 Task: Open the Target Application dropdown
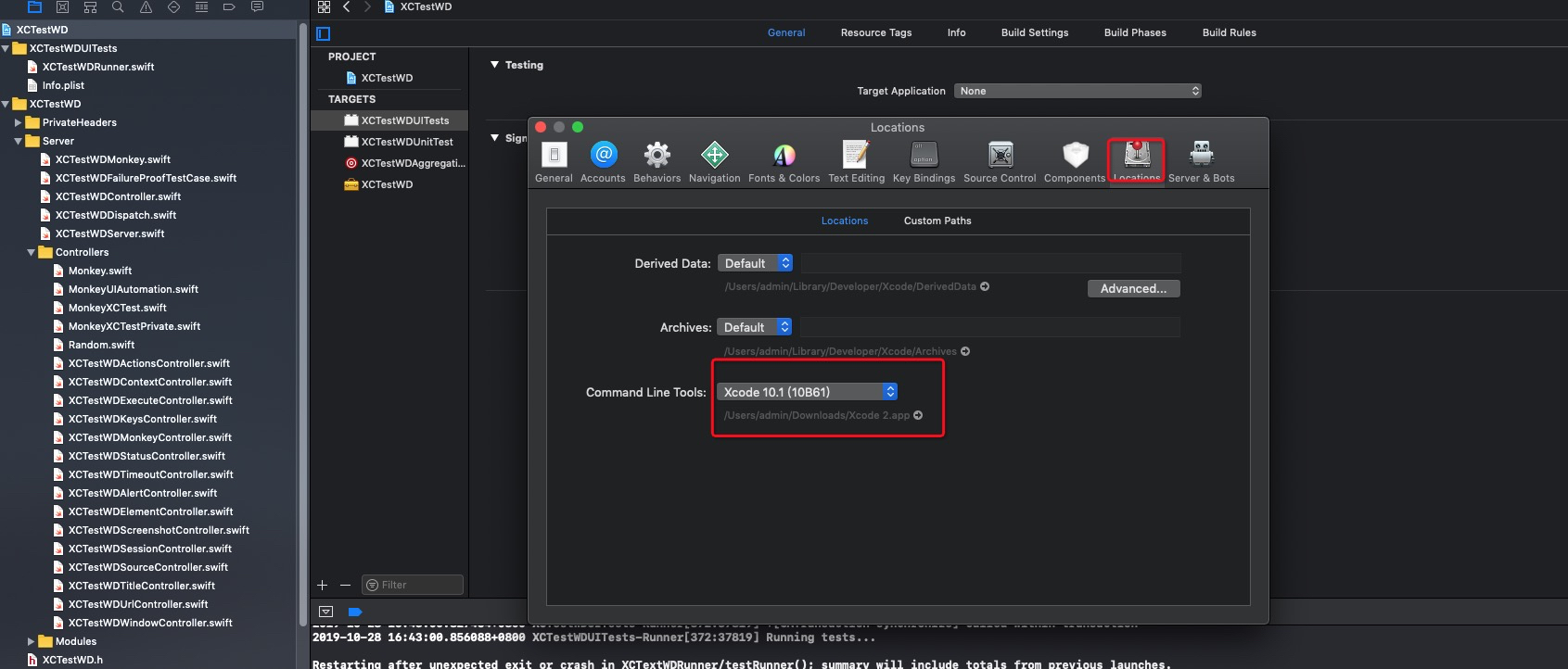1078,91
